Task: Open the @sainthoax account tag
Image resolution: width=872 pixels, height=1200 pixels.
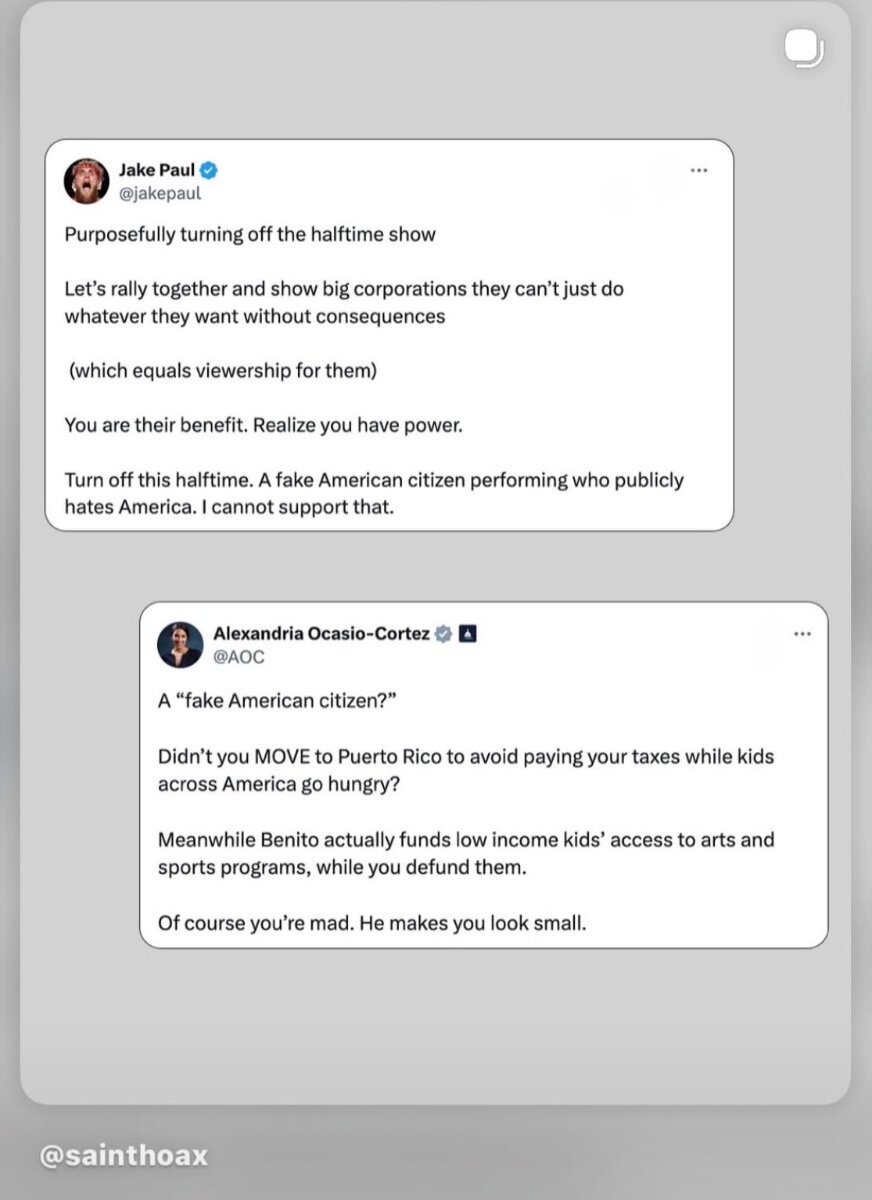Action: point(124,1155)
